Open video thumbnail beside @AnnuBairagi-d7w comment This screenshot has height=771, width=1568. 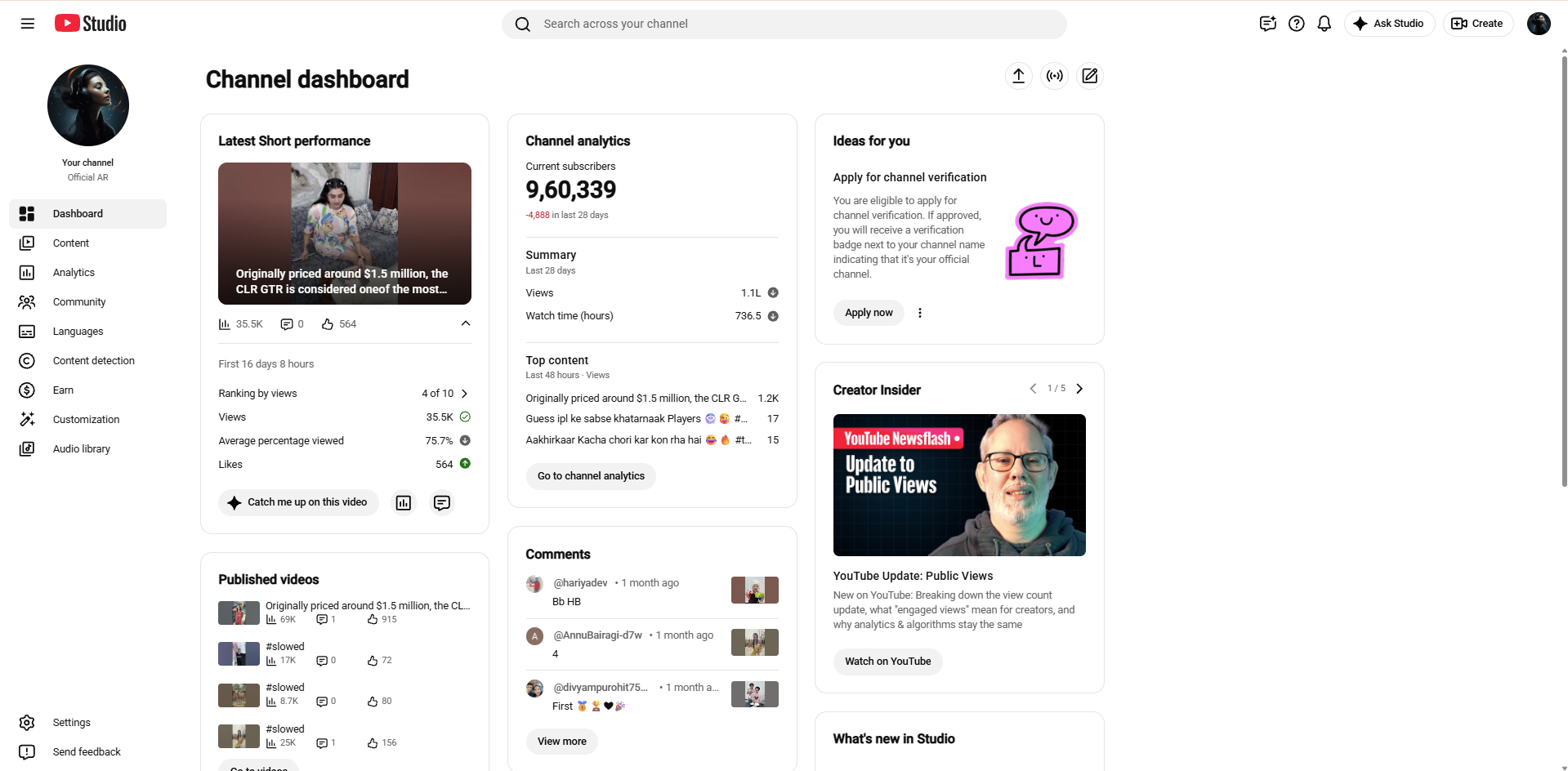(755, 642)
